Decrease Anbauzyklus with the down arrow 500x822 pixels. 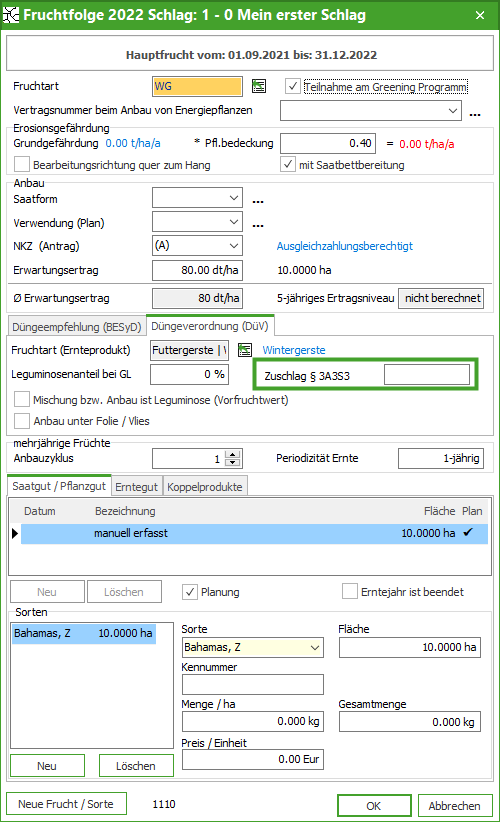(x=233, y=462)
